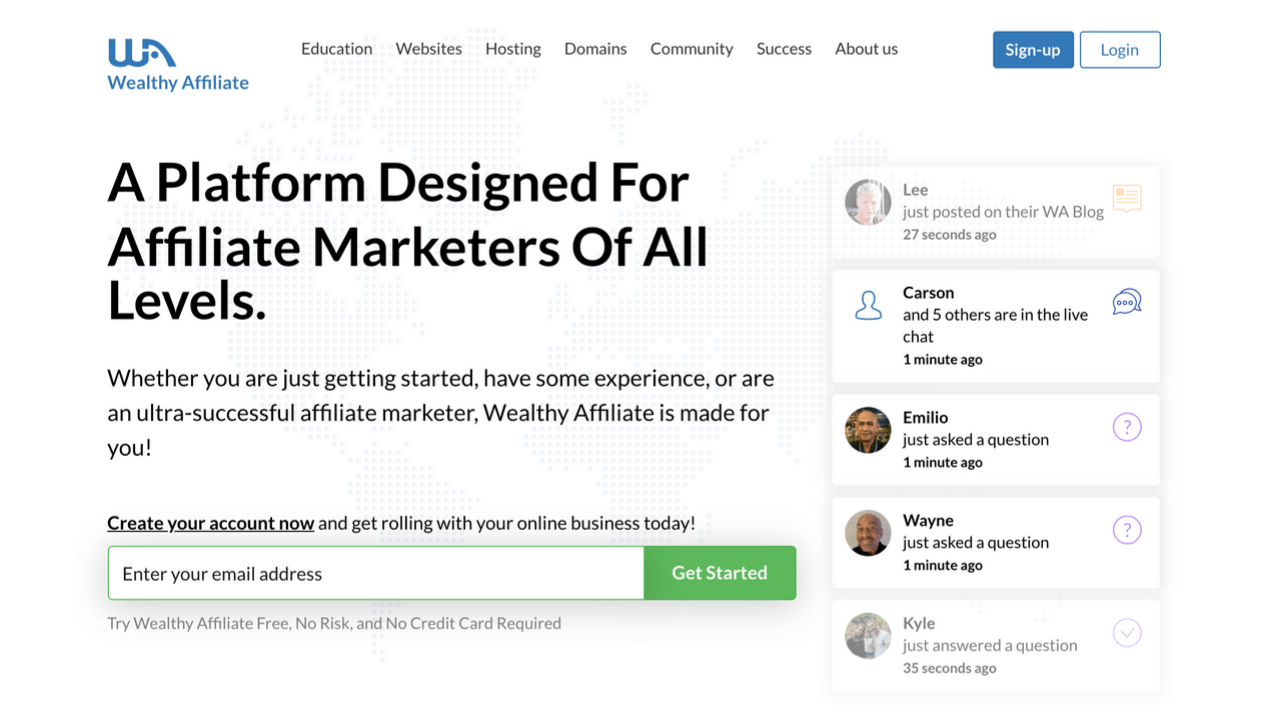The width and height of the screenshot is (1280, 720).
Task: Click the question mark icon beside Wayne
Action: (x=1127, y=530)
